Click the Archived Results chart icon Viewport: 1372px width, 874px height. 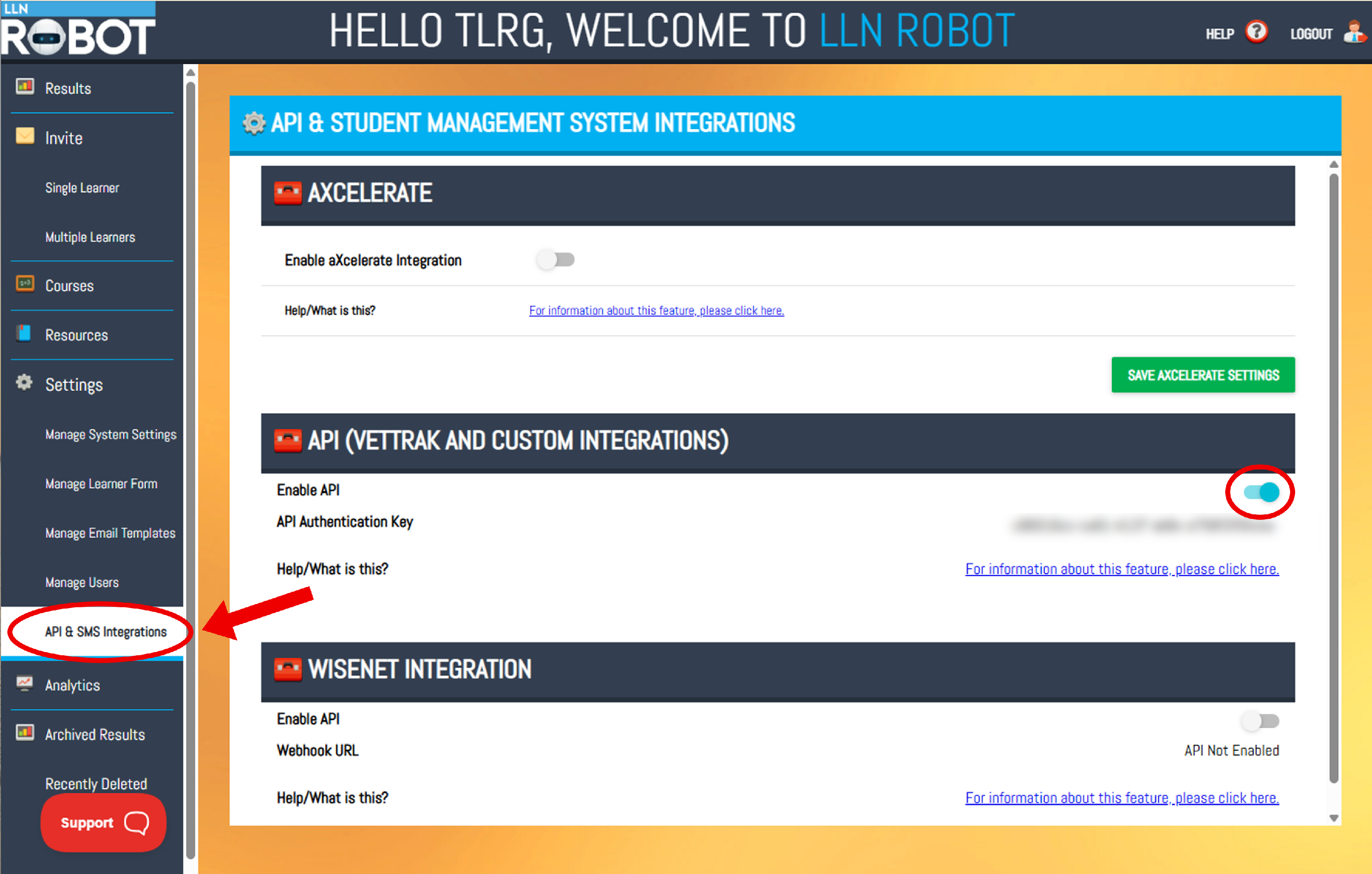pos(25,733)
